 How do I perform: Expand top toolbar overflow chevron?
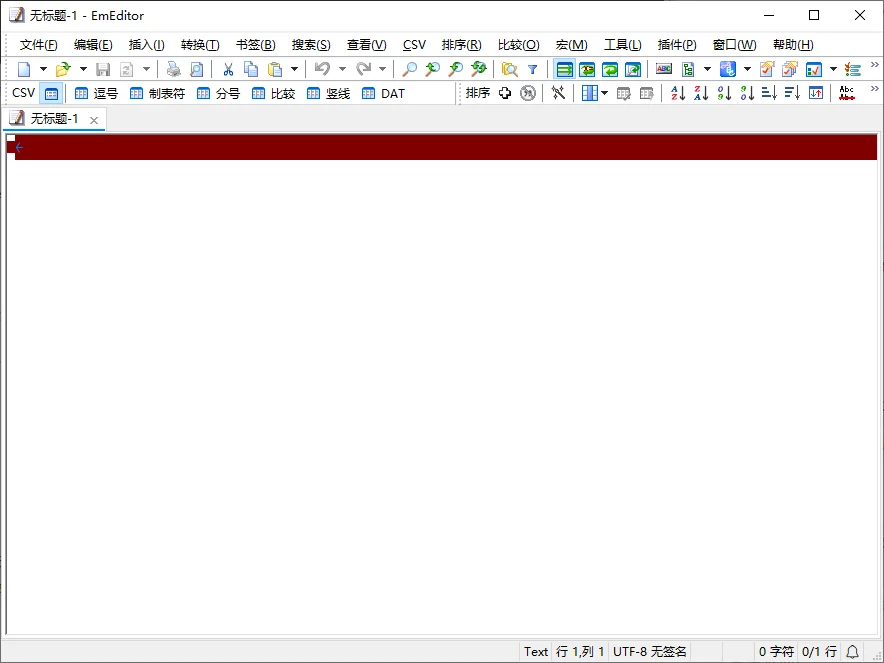click(874, 65)
